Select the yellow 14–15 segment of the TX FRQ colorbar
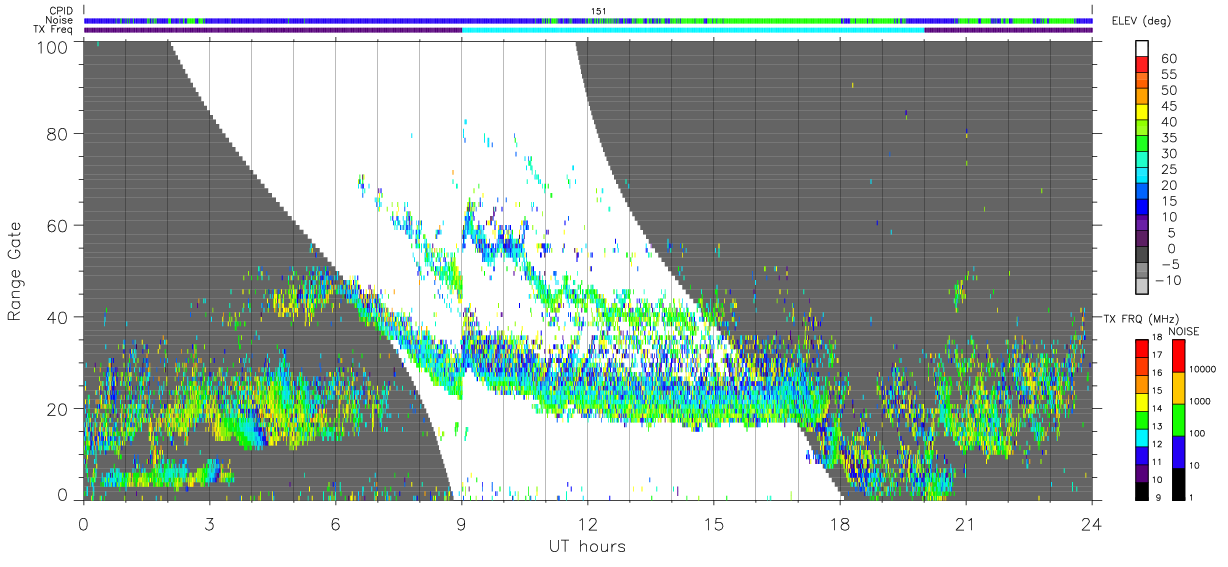The height and width of the screenshot is (567, 1228). 1142,401
